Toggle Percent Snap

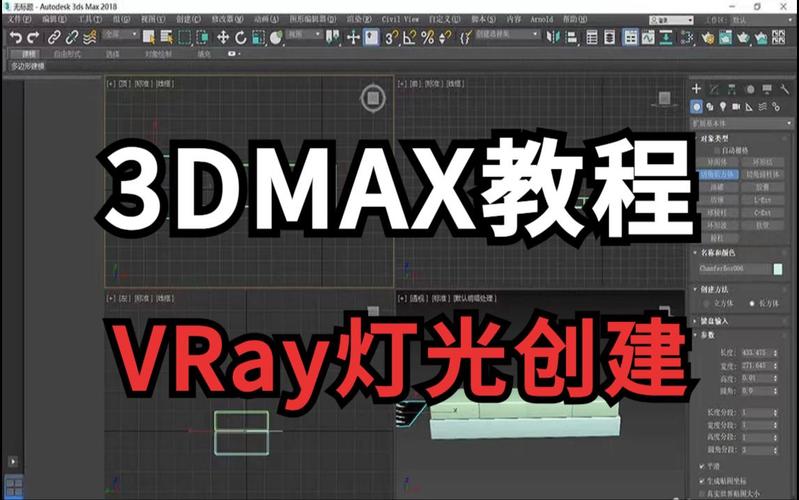(x=428, y=37)
